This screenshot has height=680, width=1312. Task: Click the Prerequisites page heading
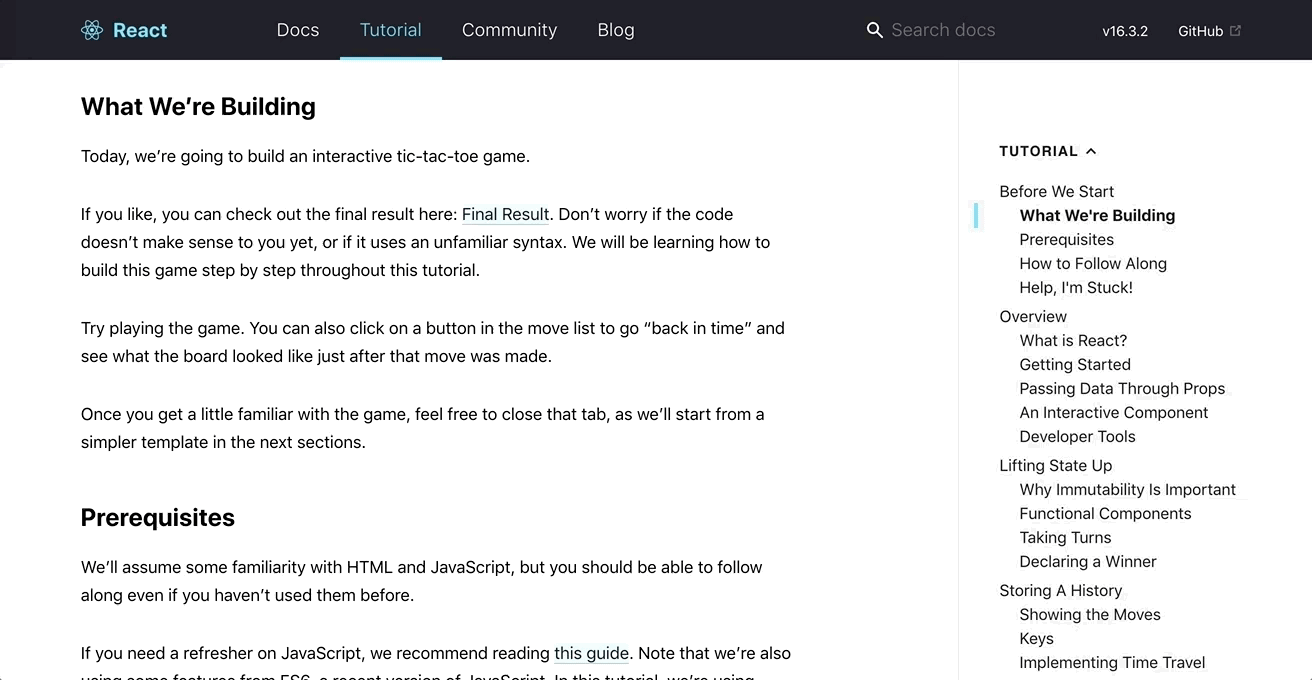(x=158, y=517)
